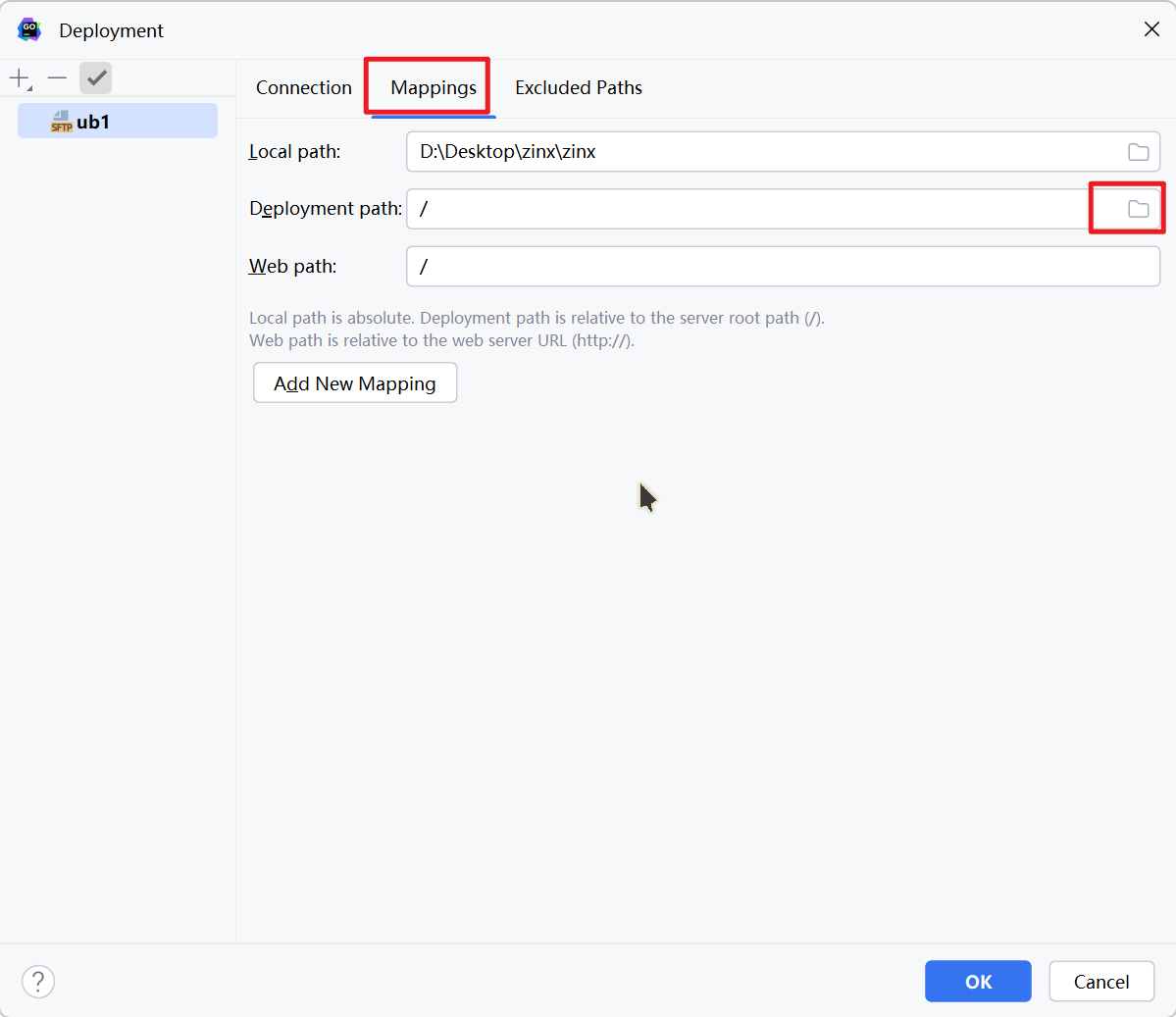This screenshot has height=1017, width=1176.
Task: Open help with question mark icon
Action: click(x=38, y=981)
